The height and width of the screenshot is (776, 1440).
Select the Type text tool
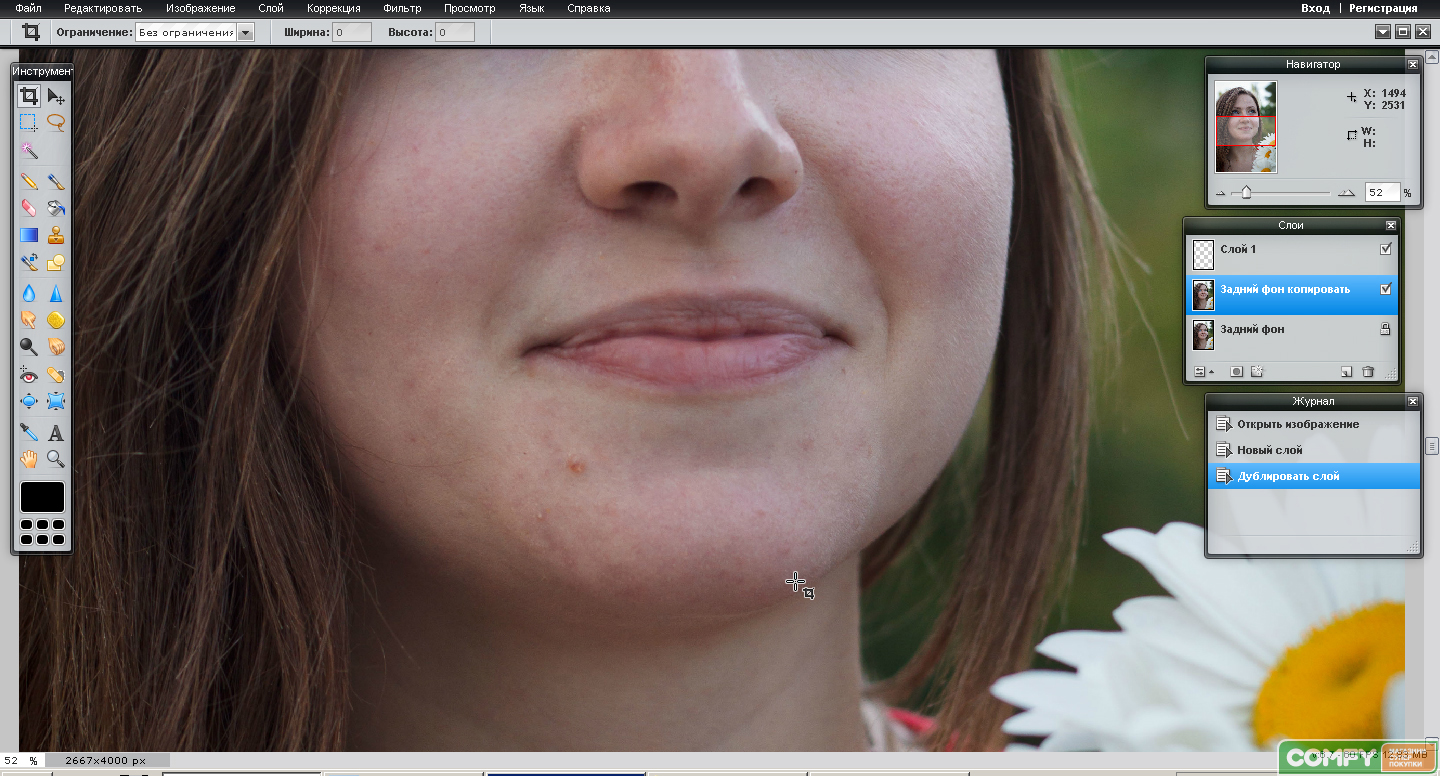coord(56,432)
